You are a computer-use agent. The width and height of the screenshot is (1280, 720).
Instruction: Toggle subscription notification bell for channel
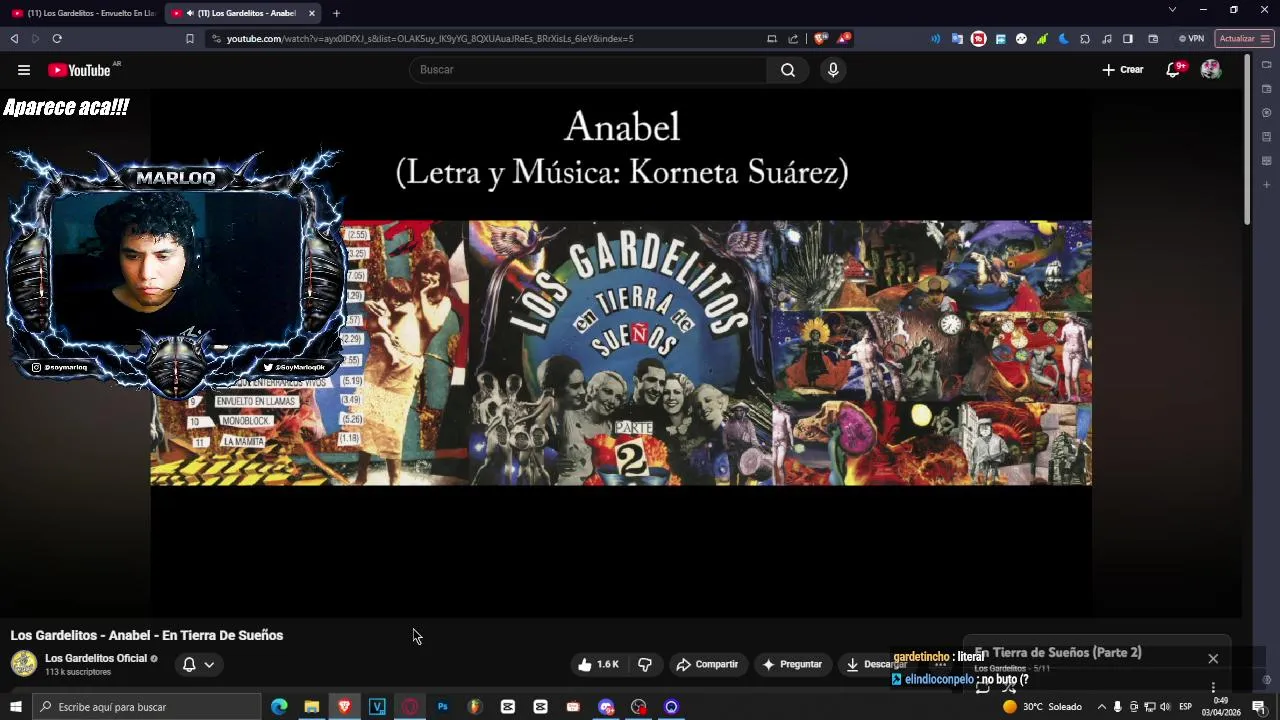coord(189,664)
